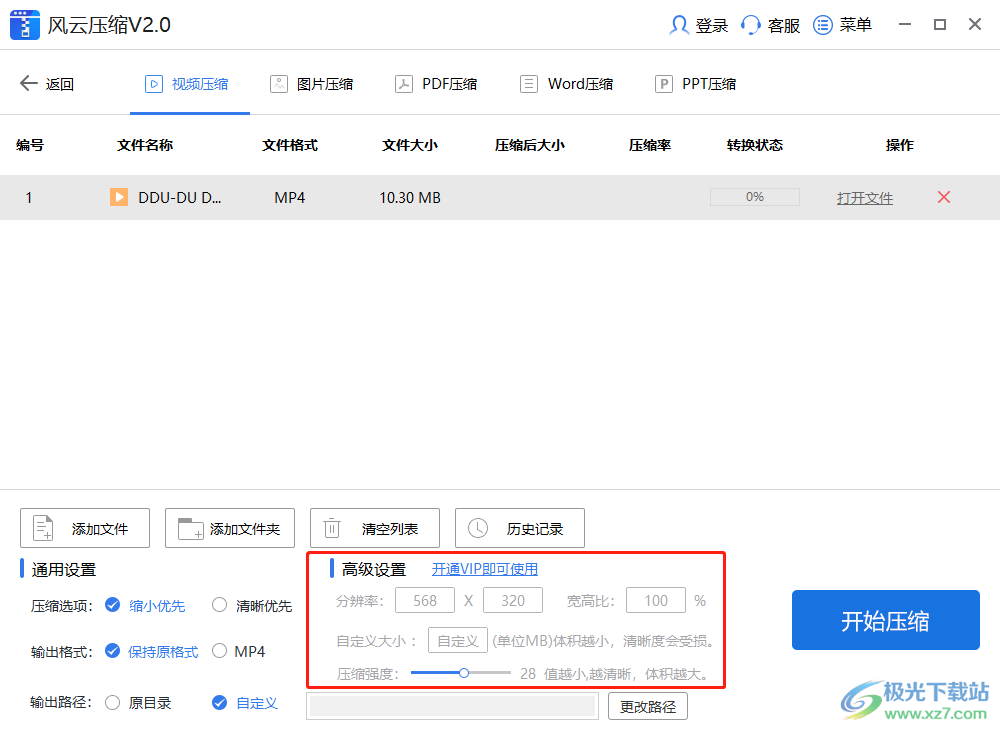Viewport: 1000px width, 730px height.
Task: Click the orange video icon of DDU-DU file
Action: [119, 197]
